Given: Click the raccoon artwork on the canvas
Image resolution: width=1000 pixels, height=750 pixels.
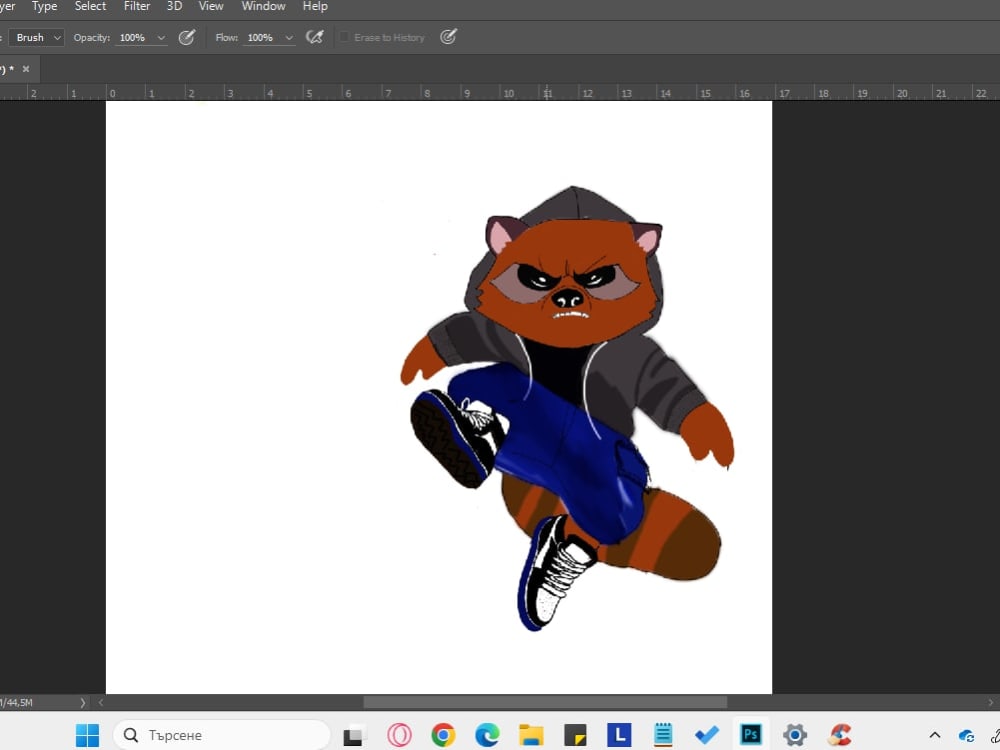Looking at the screenshot, I should click(566, 408).
